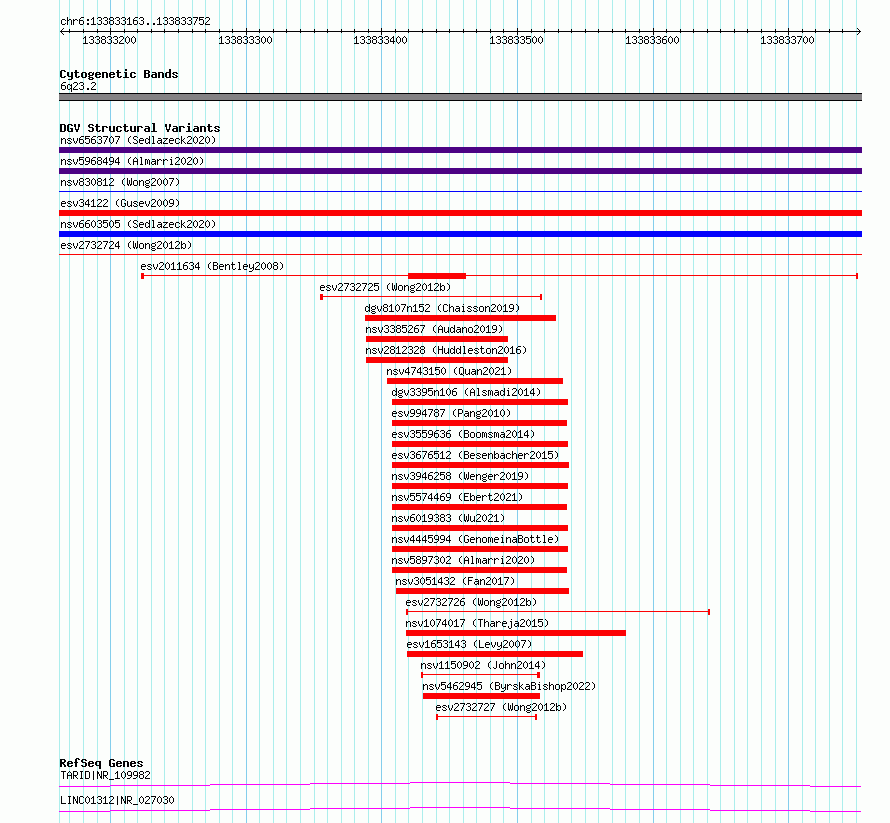Click the red bar under dgv8107n152
The image size is (890, 823).
(460, 318)
